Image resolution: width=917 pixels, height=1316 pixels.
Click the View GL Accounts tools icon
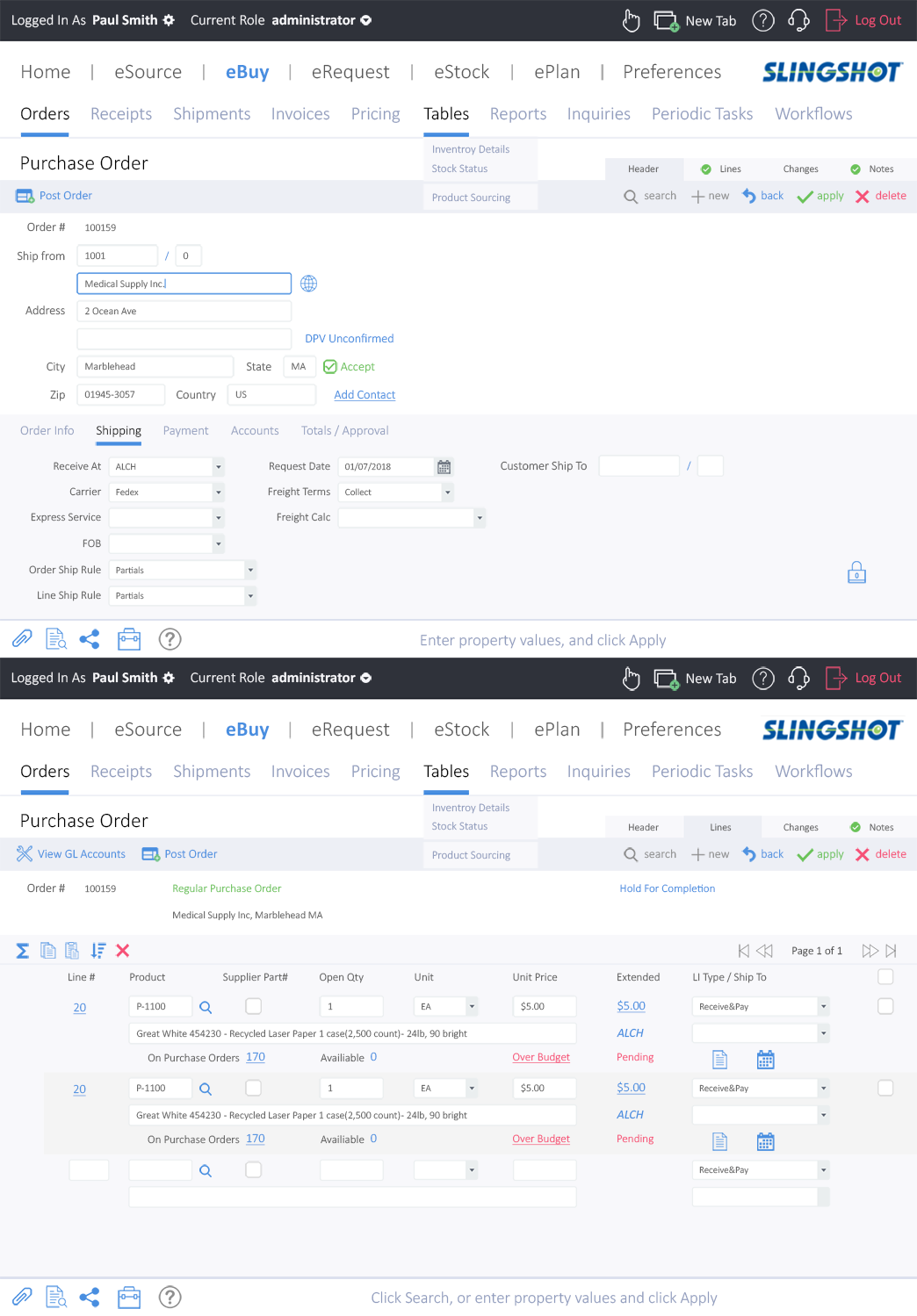pyautogui.click(x=25, y=853)
